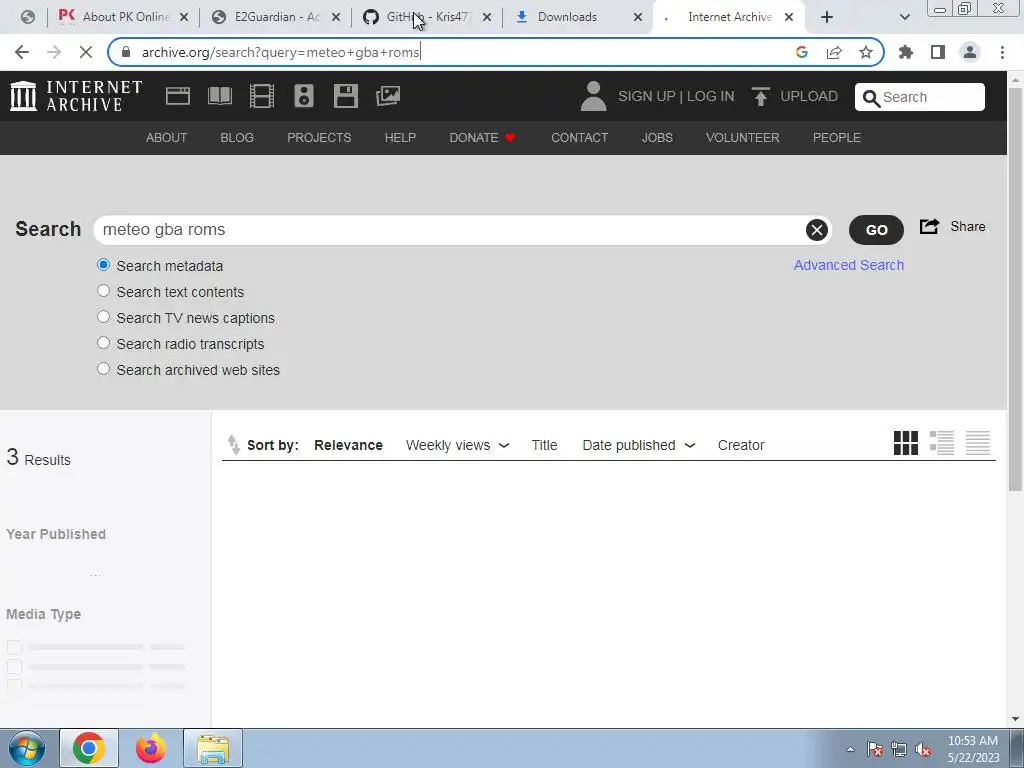This screenshot has width=1024, height=768.
Task: Switch to extended list view
Action: click(942, 443)
